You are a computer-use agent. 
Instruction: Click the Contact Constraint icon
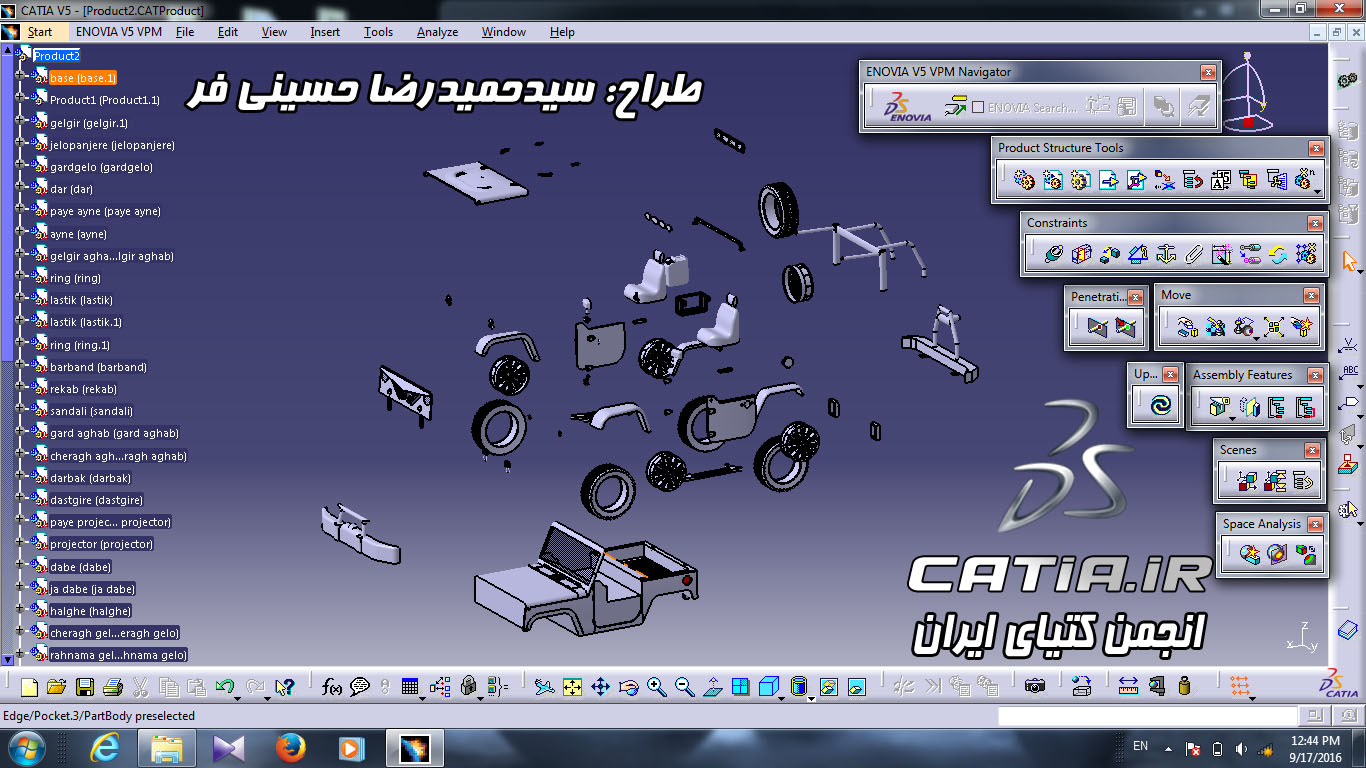[1081, 254]
